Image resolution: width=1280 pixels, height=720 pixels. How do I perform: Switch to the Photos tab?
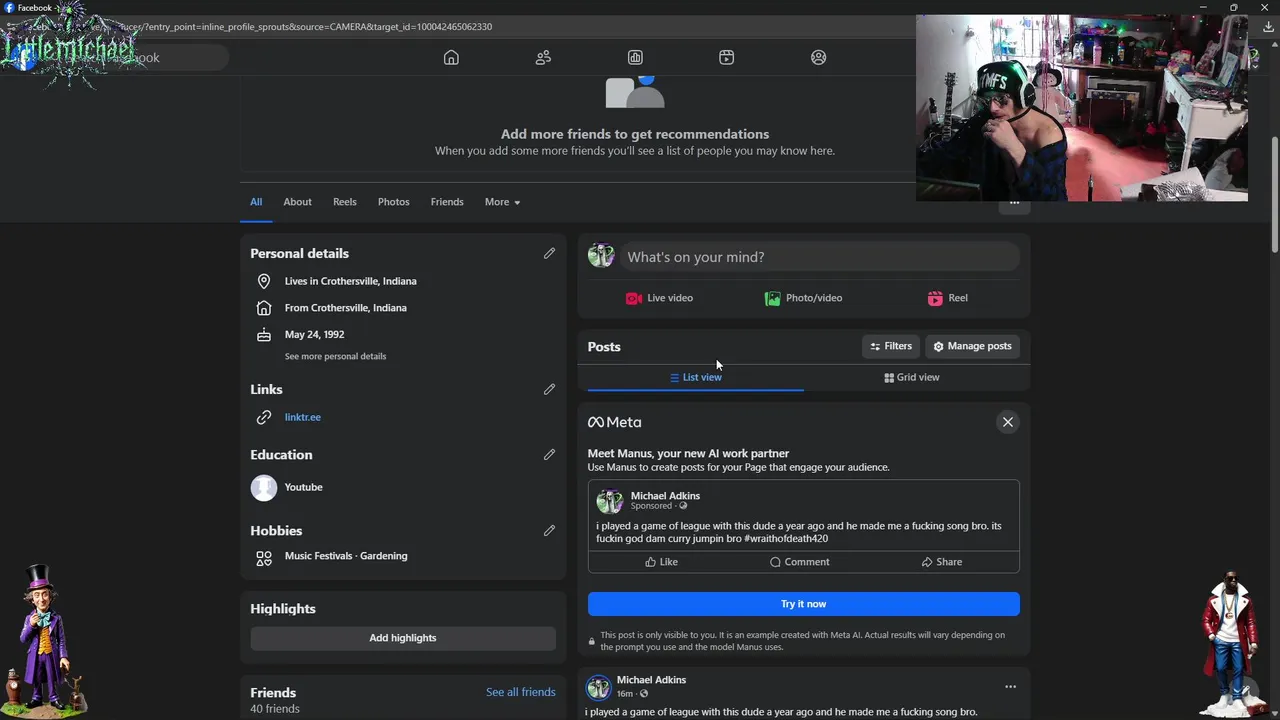point(394,202)
